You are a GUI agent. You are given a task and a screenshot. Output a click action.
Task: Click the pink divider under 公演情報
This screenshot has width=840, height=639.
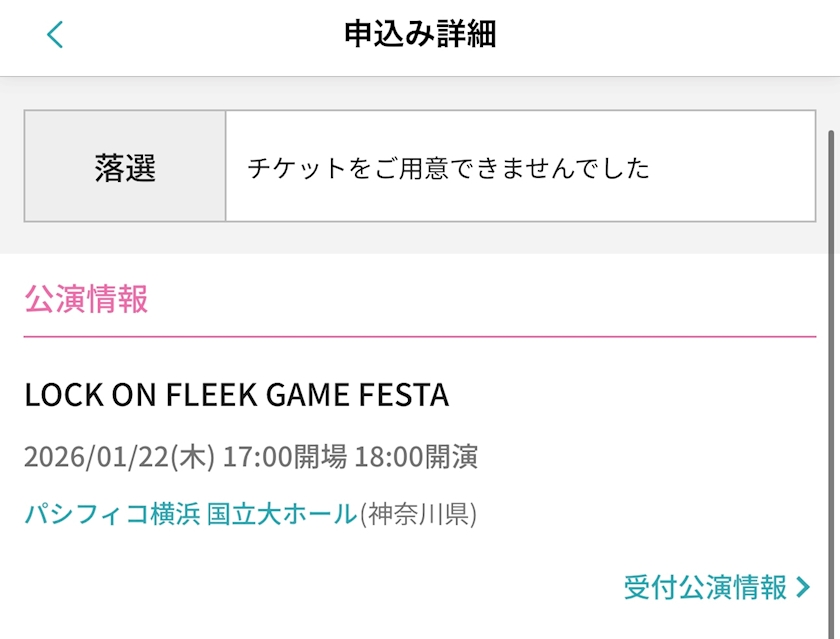(x=420, y=337)
